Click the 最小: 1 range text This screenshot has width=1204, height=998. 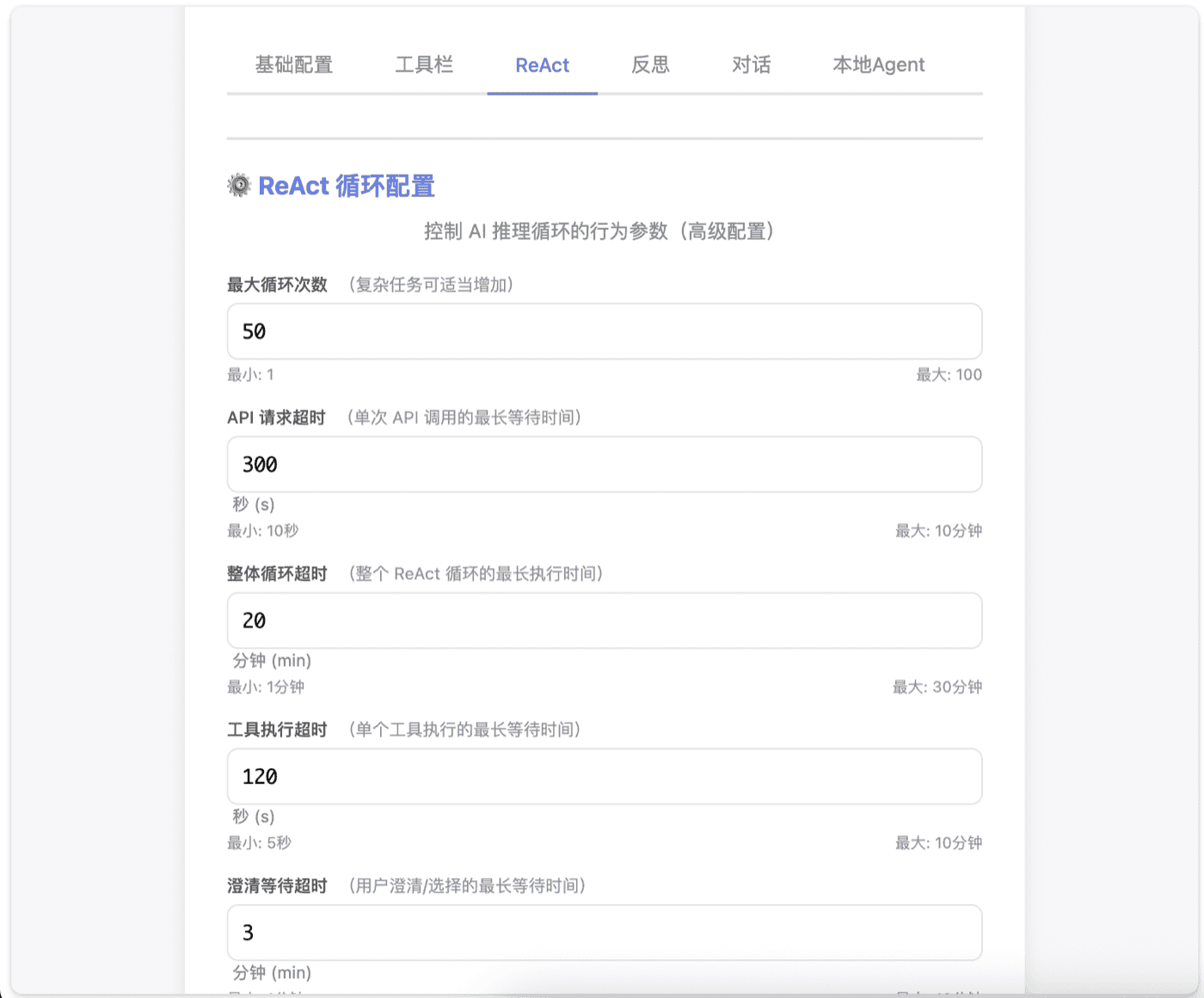(250, 375)
